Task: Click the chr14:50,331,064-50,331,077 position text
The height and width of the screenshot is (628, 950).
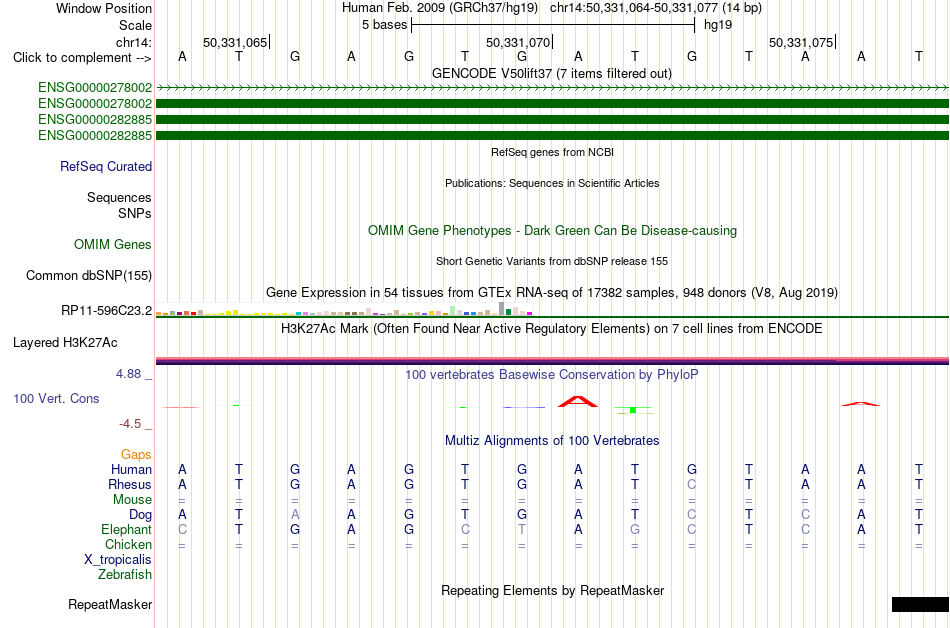Action: click(634, 8)
